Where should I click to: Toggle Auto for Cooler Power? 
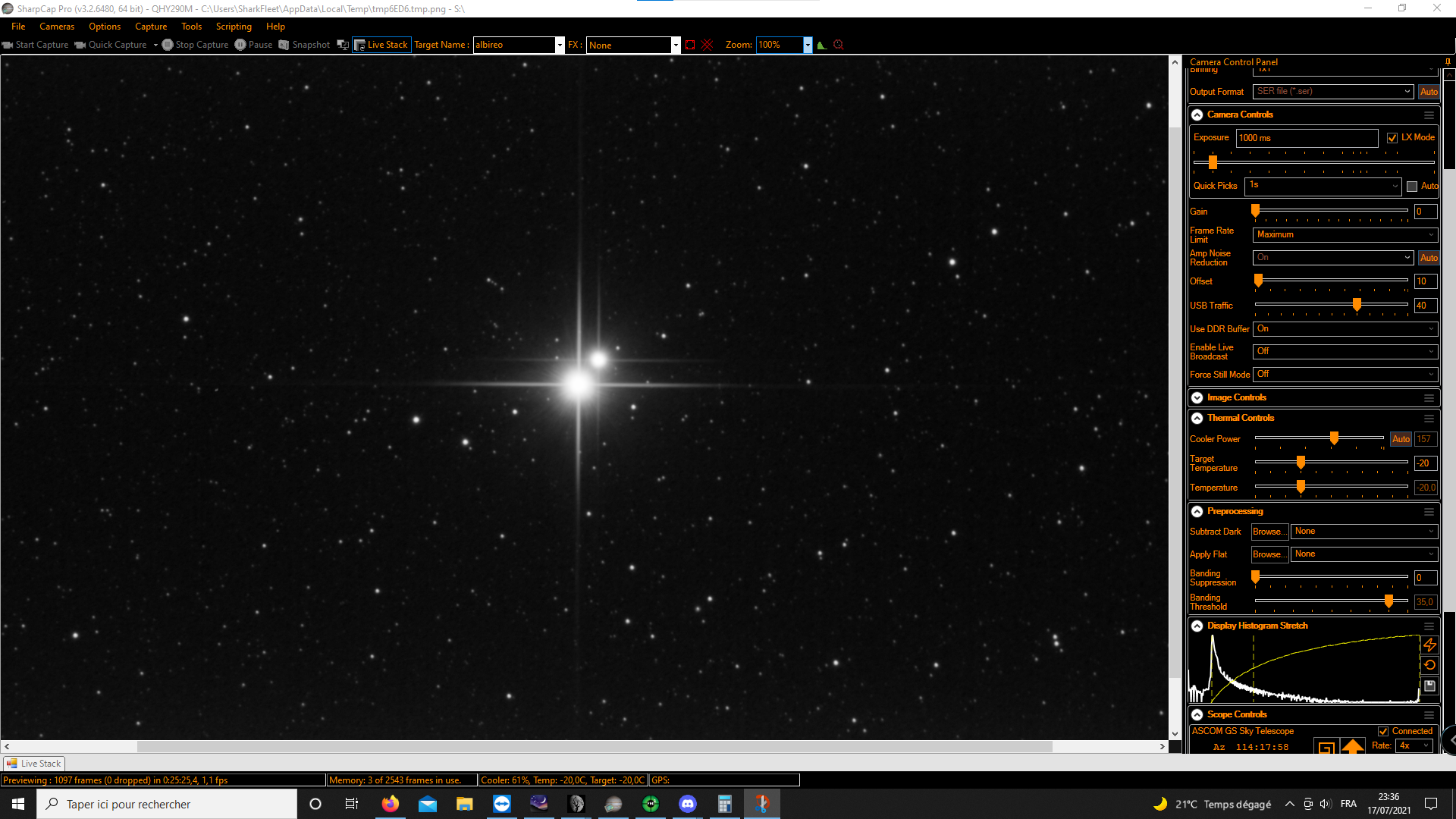[1401, 439]
